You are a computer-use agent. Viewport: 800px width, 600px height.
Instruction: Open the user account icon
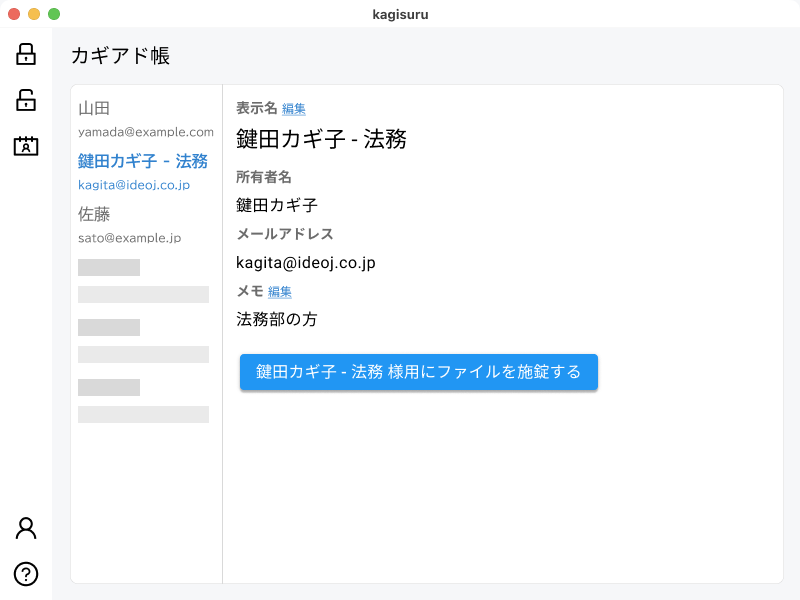click(x=26, y=528)
